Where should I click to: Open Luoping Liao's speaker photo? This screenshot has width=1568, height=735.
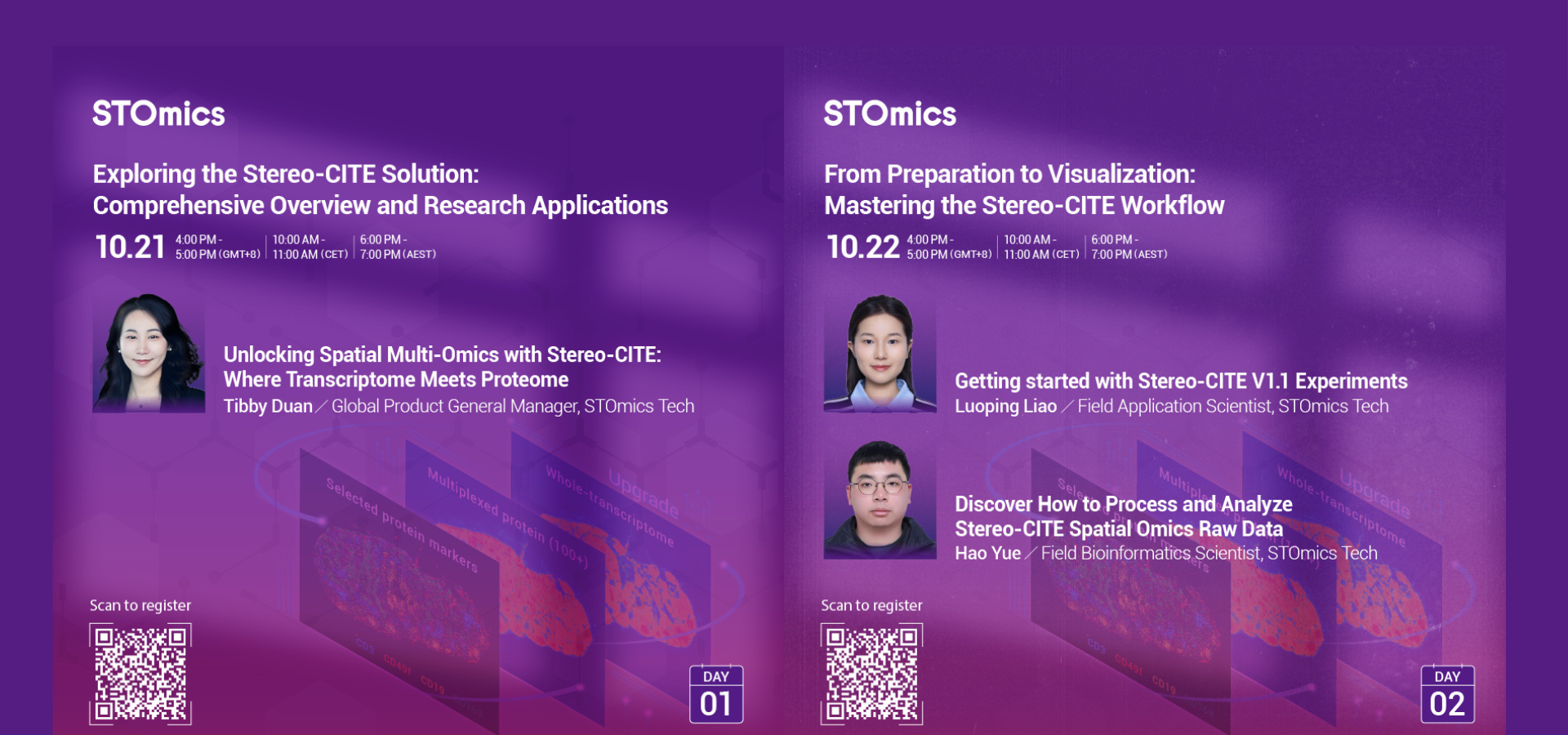(x=880, y=353)
